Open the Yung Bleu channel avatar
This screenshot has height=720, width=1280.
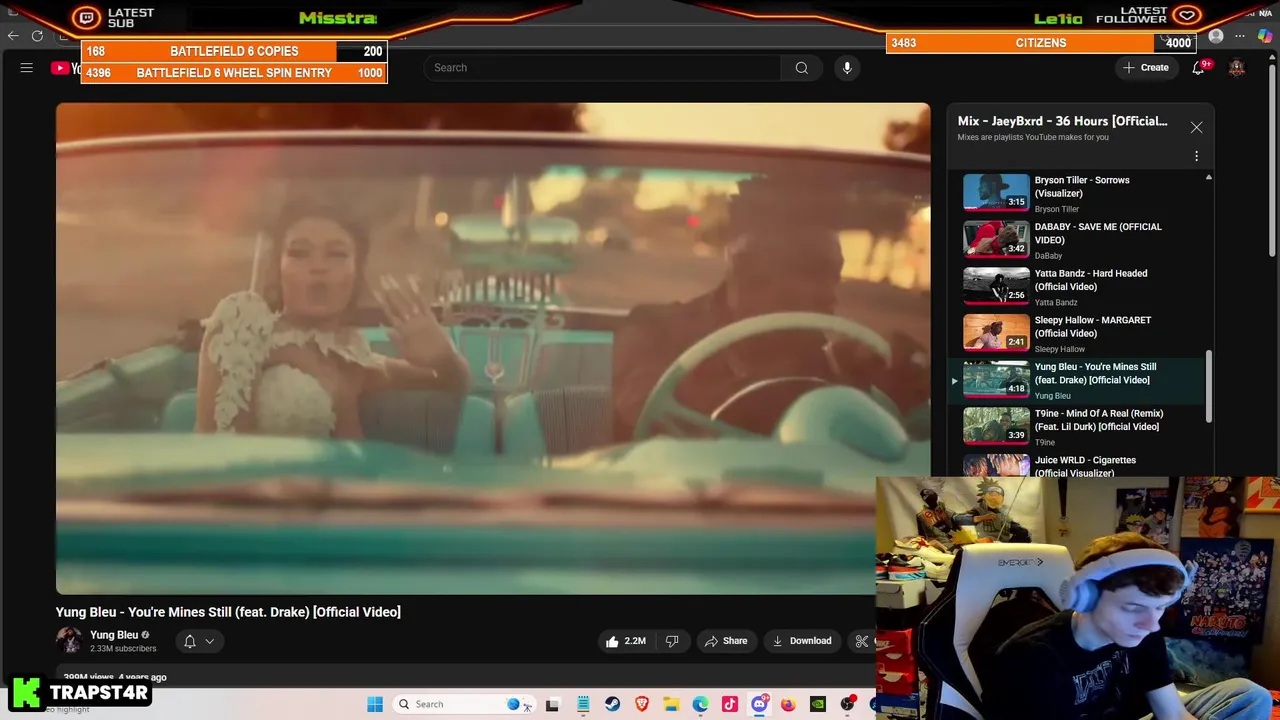[69, 641]
